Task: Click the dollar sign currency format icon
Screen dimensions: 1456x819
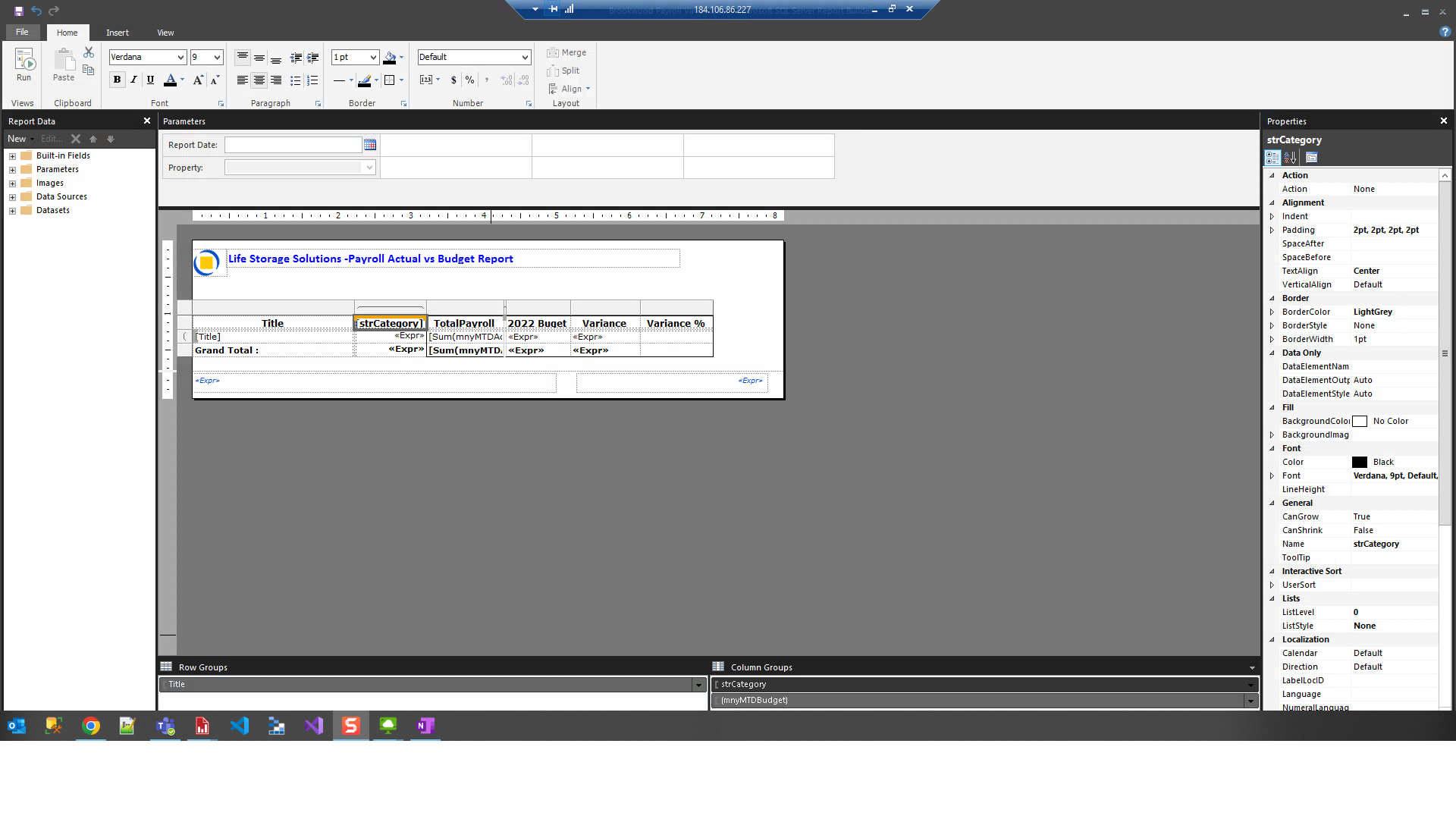Action: 453,80
